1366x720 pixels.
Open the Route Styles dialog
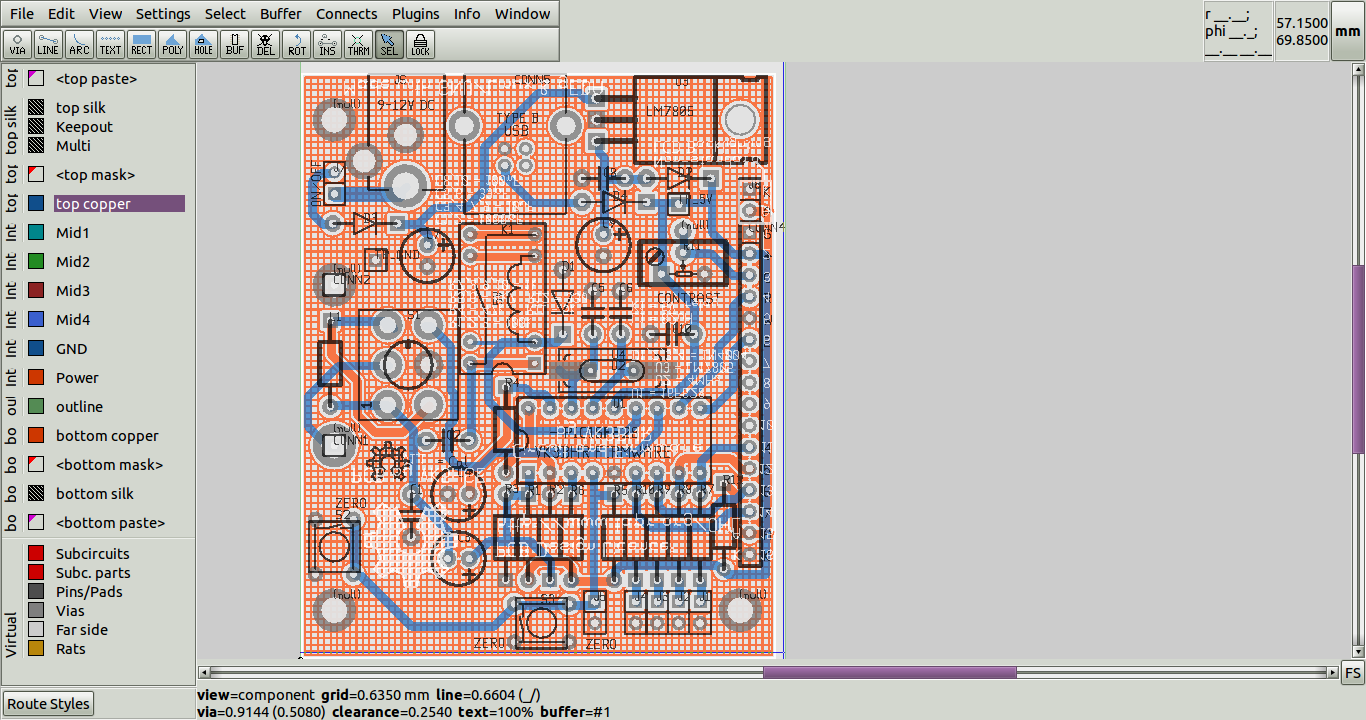pyautogui.click(x=48, y=703)
